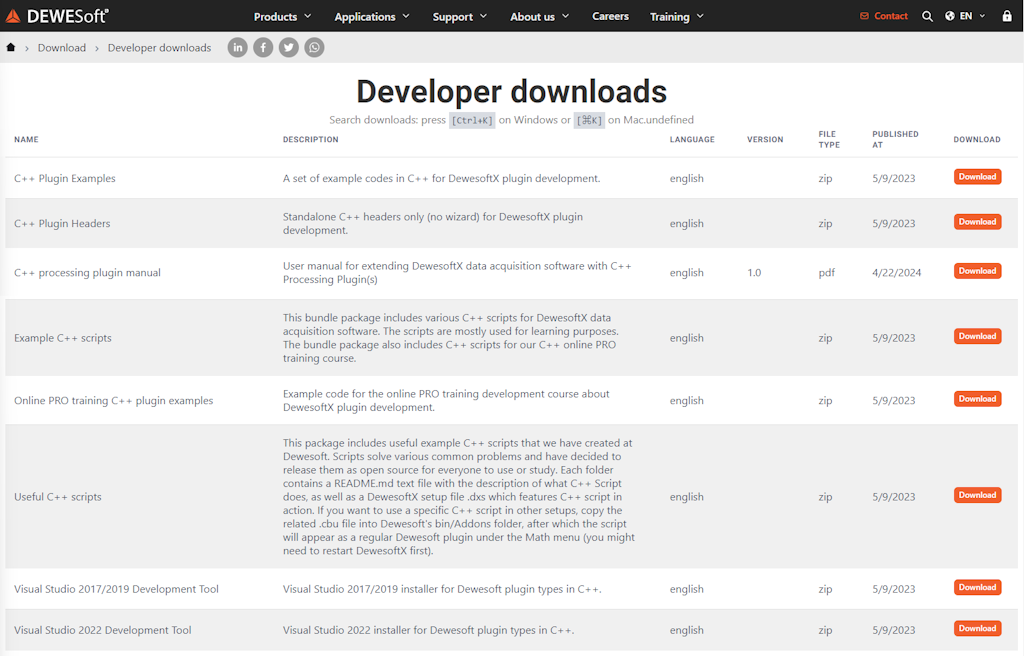Expand the About us menu
The width and height of the screenshot is (1024, 656).
click(x=539, y=16)
